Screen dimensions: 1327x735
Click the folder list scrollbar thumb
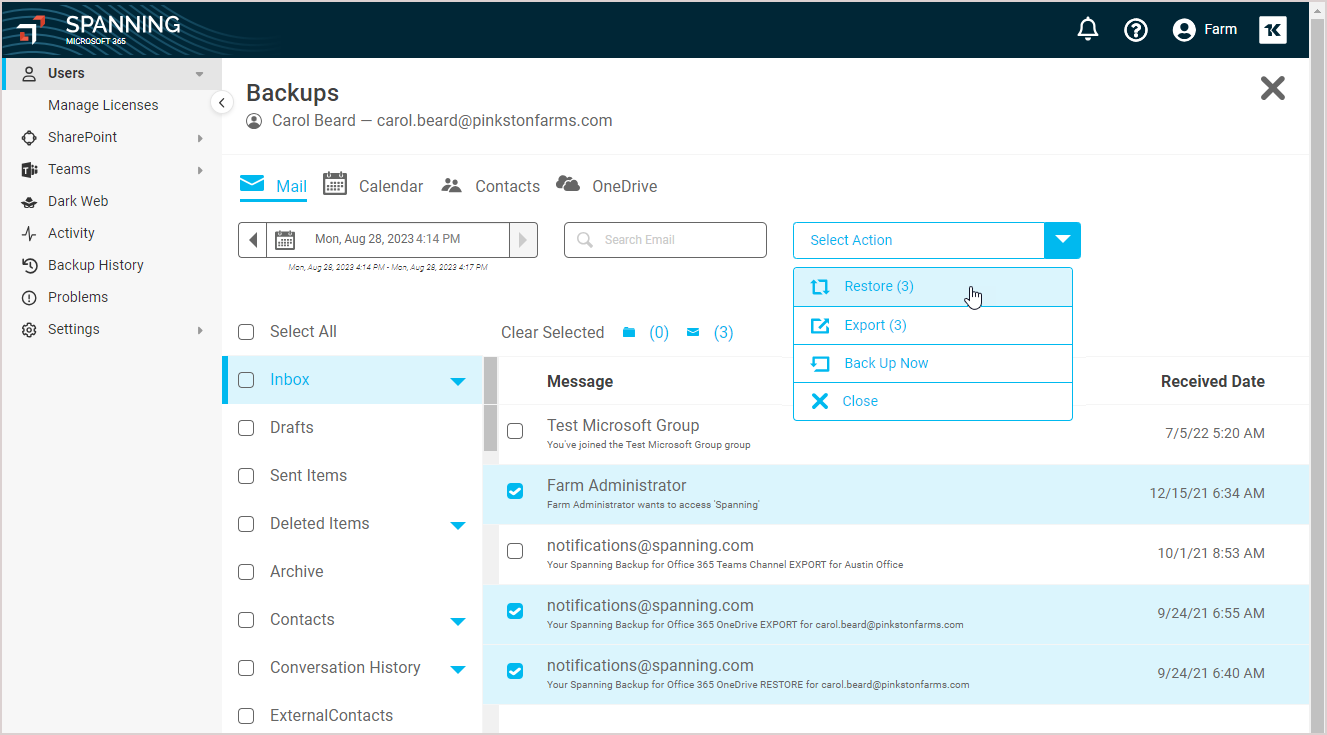point(491,404)
